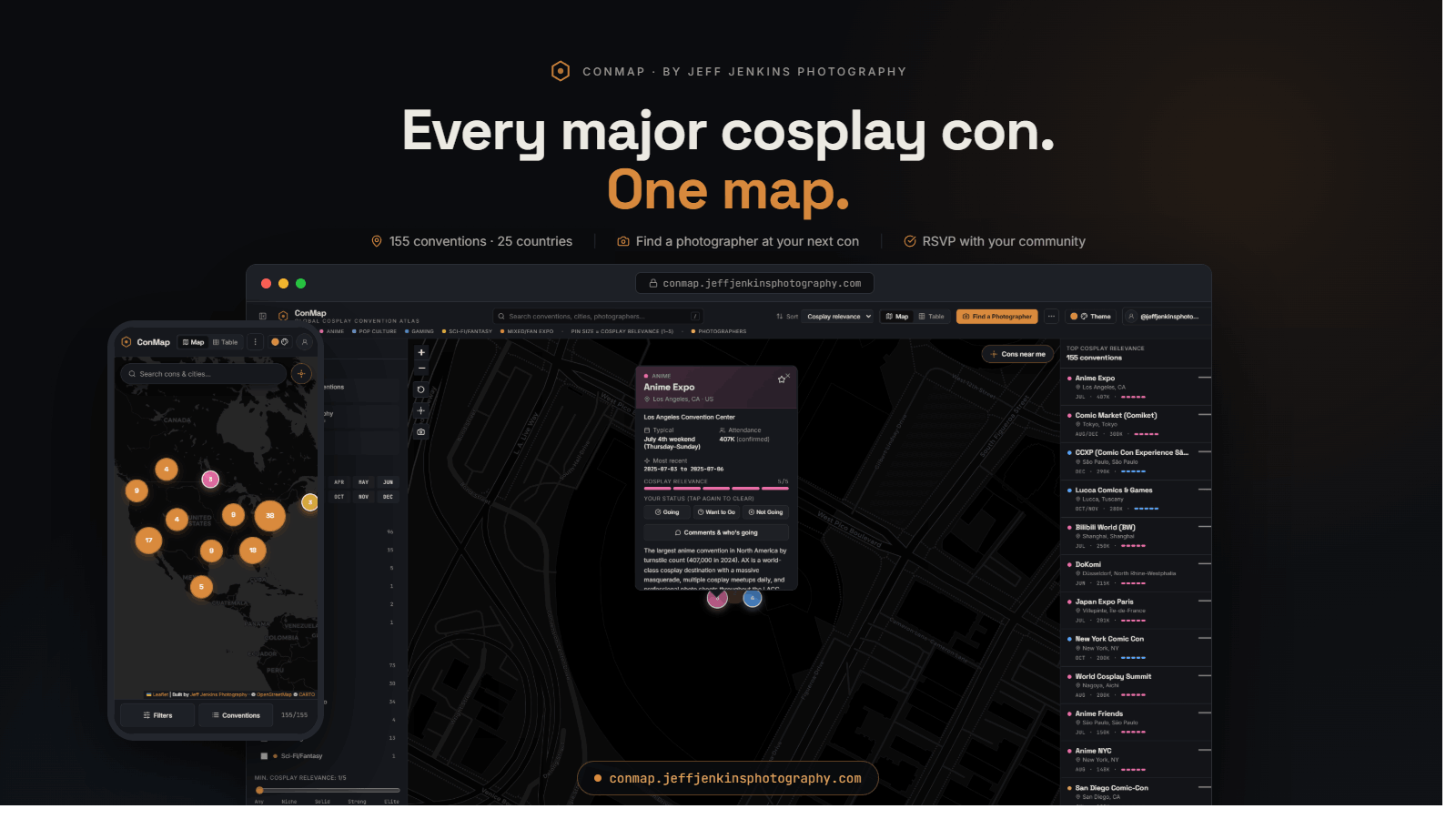This screenshot has width=1456, height=819.
Task: Zoom in on the desktop map
Action: click(x=420, y=352)
